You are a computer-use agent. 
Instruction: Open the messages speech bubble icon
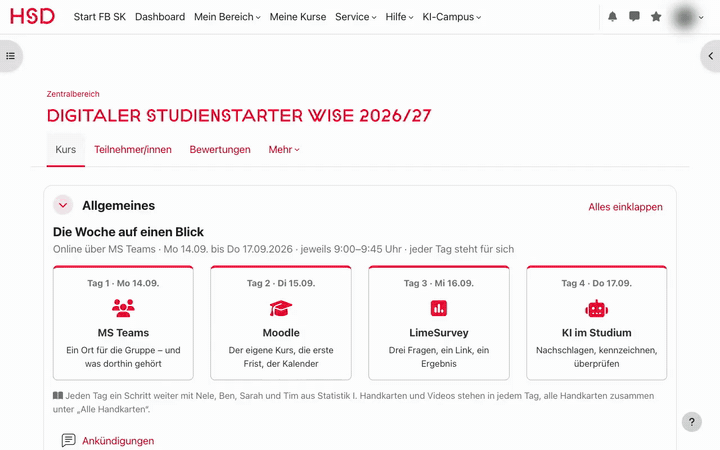click(x=634, y=17)
